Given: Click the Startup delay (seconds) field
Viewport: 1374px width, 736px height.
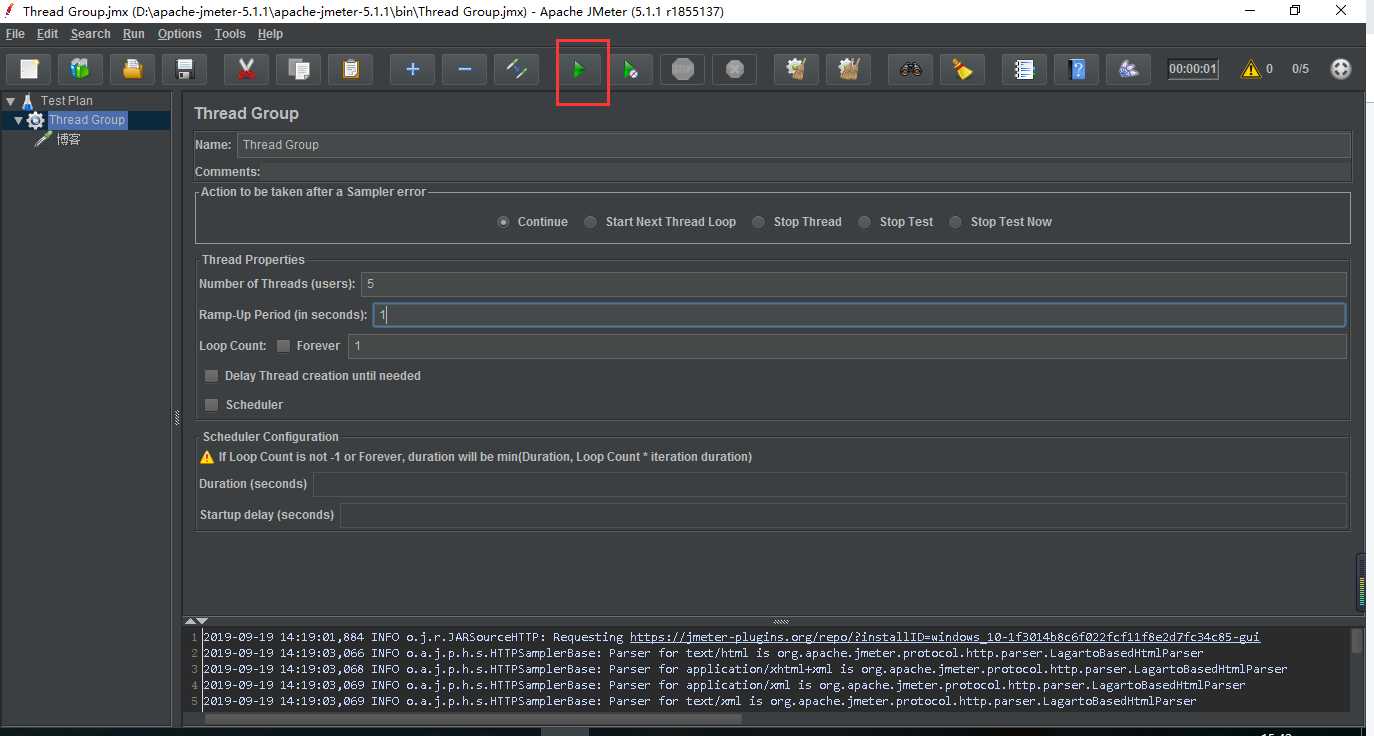Looking at the screenshot, I should (x=843, y=515).
